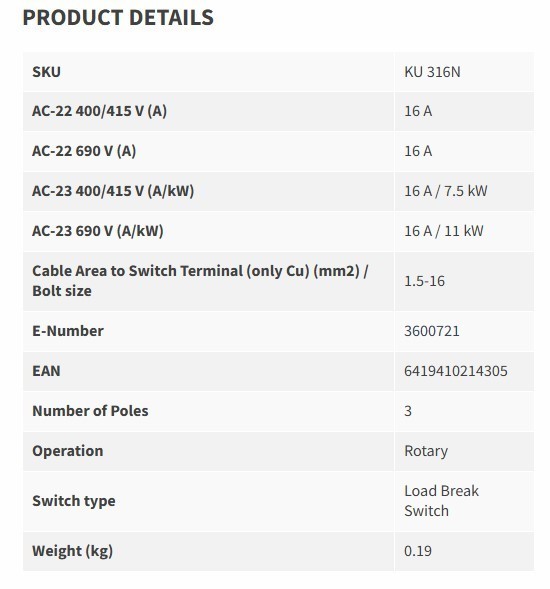Click the Switch type row label

coord(74,501)
